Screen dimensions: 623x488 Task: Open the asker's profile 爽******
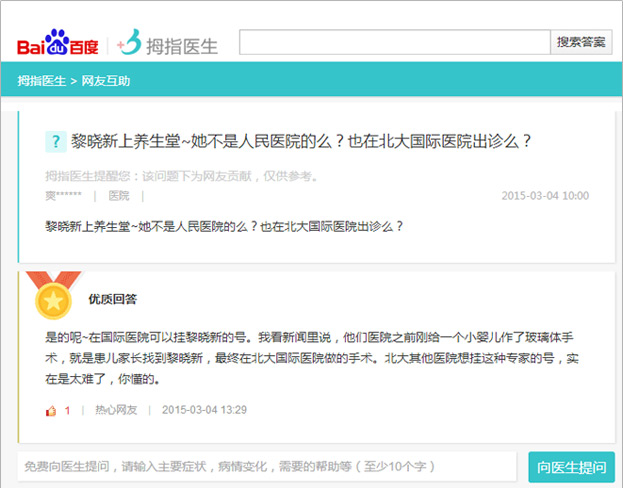pyautogui.click(x=63, y=196)
